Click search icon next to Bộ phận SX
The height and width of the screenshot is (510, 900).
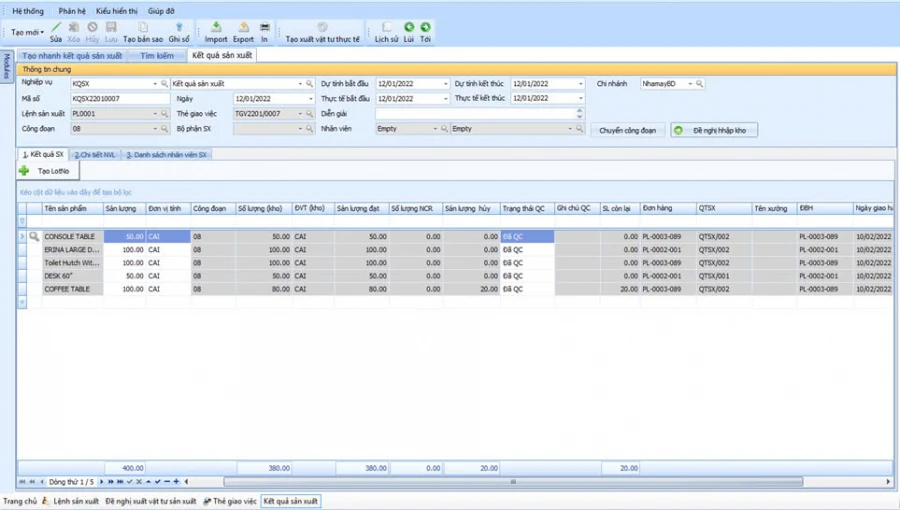point(309,129)
